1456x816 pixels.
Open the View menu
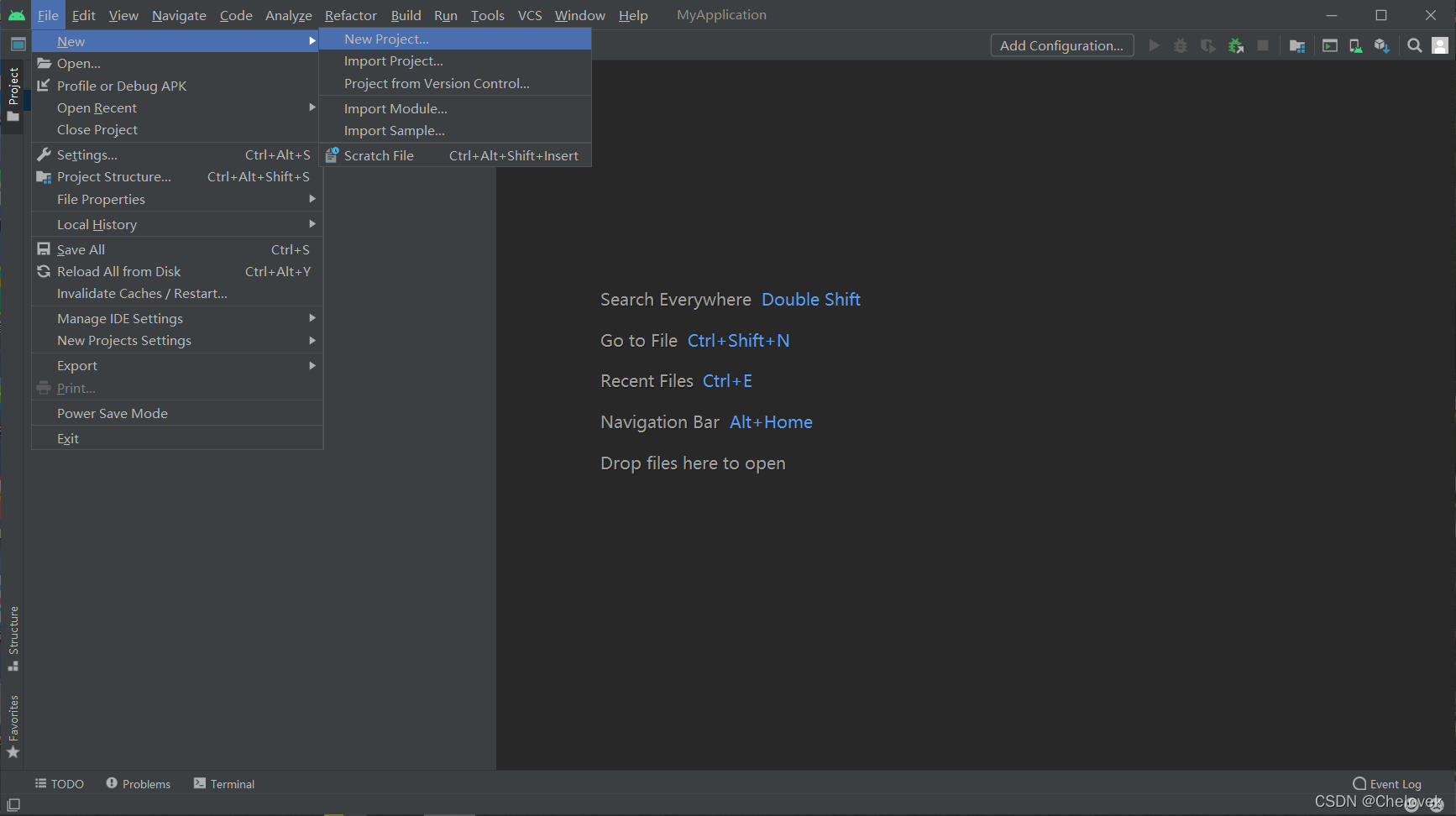[123, 15]
